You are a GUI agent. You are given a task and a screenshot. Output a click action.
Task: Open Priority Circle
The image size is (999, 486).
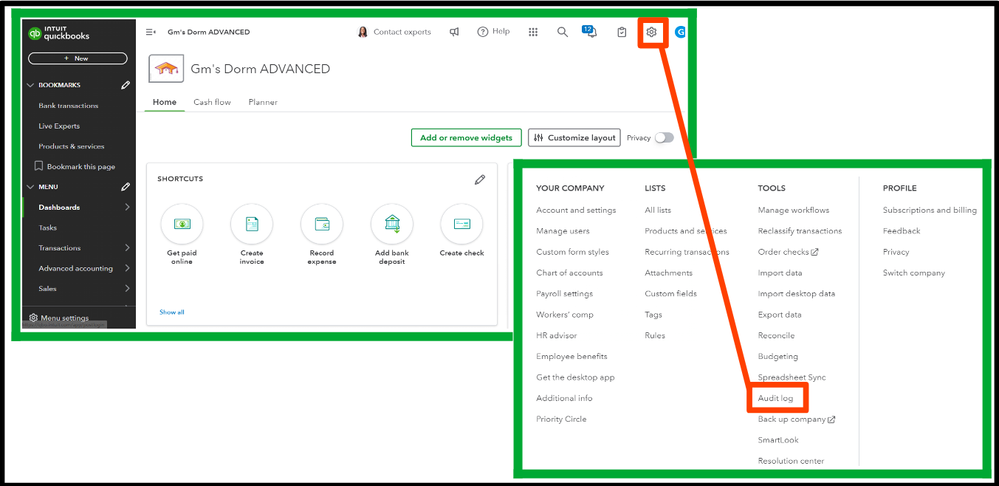(x=561, y=419)
